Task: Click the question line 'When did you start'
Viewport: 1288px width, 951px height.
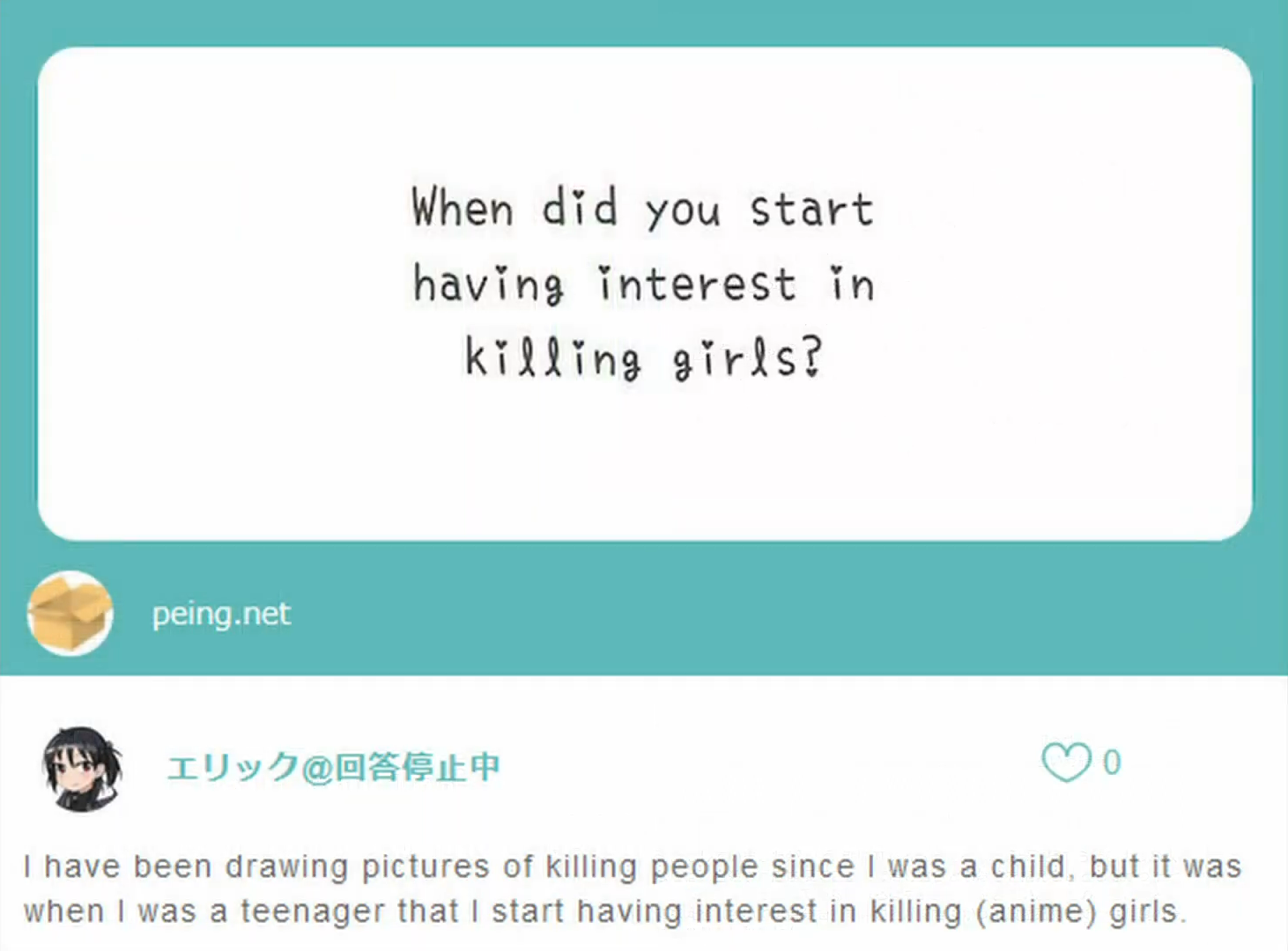Action: click(642, 209)
